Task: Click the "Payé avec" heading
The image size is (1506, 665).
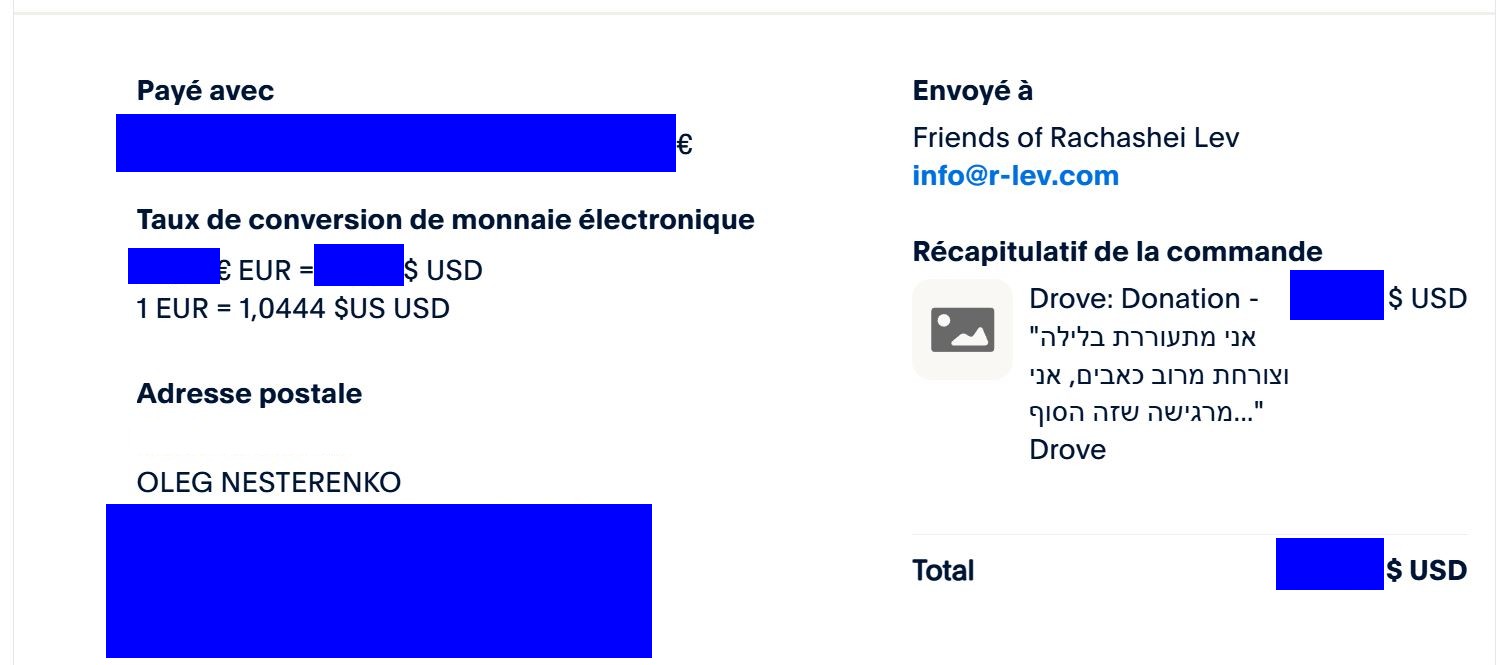Action: [205, 91]
